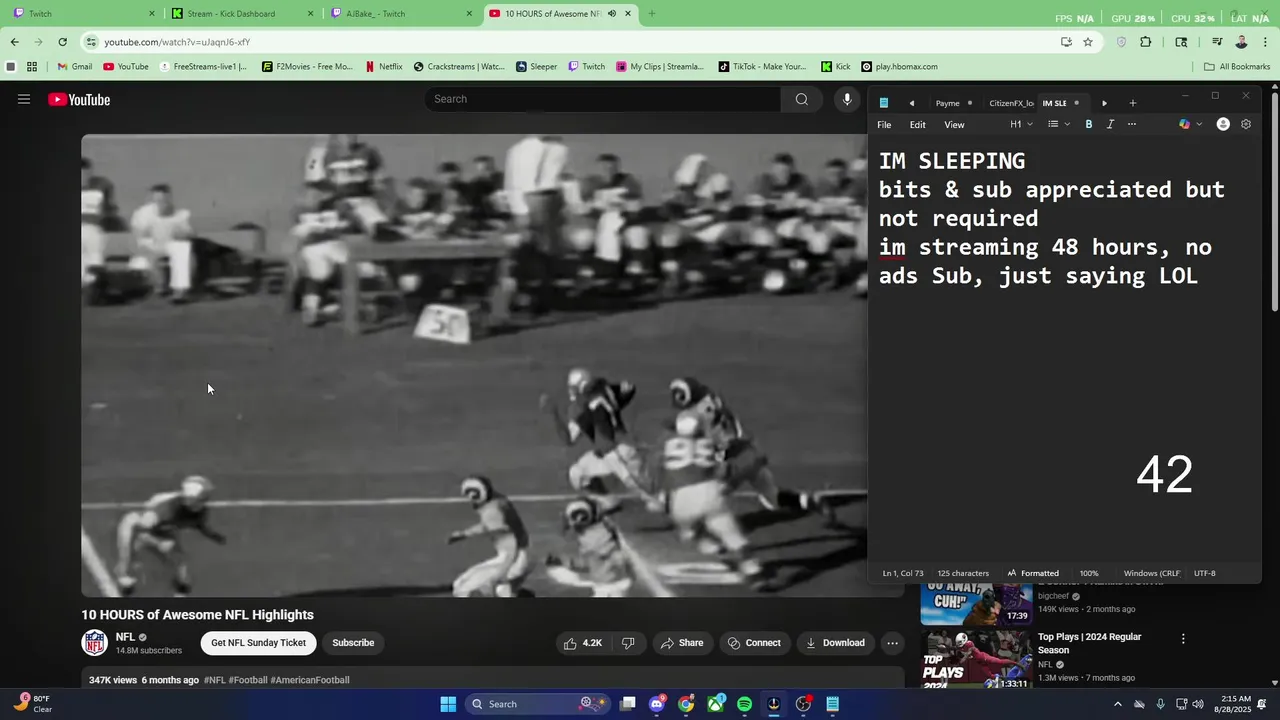1280x720 pixels.
Task: Bookmark this page with the star icon
Action: tap(1088, 42)
